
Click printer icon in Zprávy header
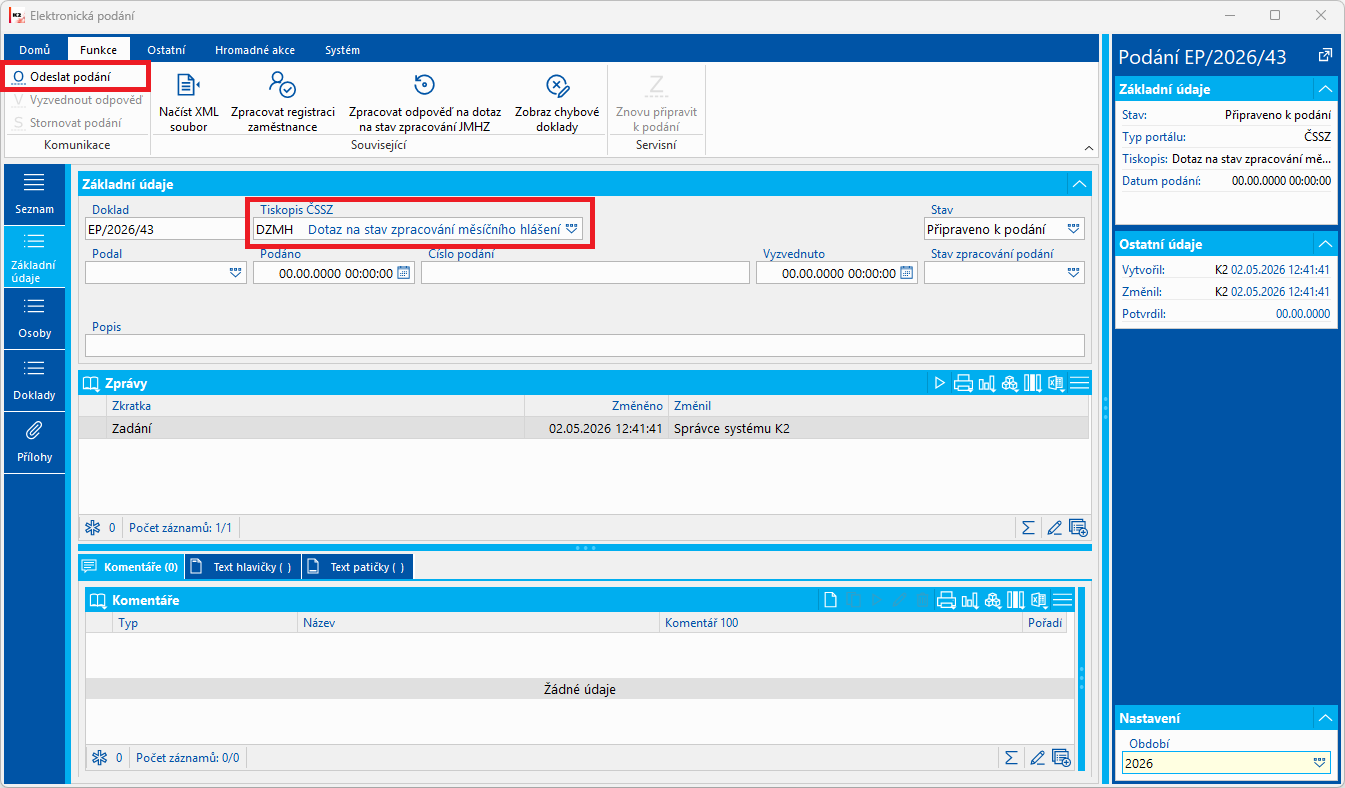(963, 383)
